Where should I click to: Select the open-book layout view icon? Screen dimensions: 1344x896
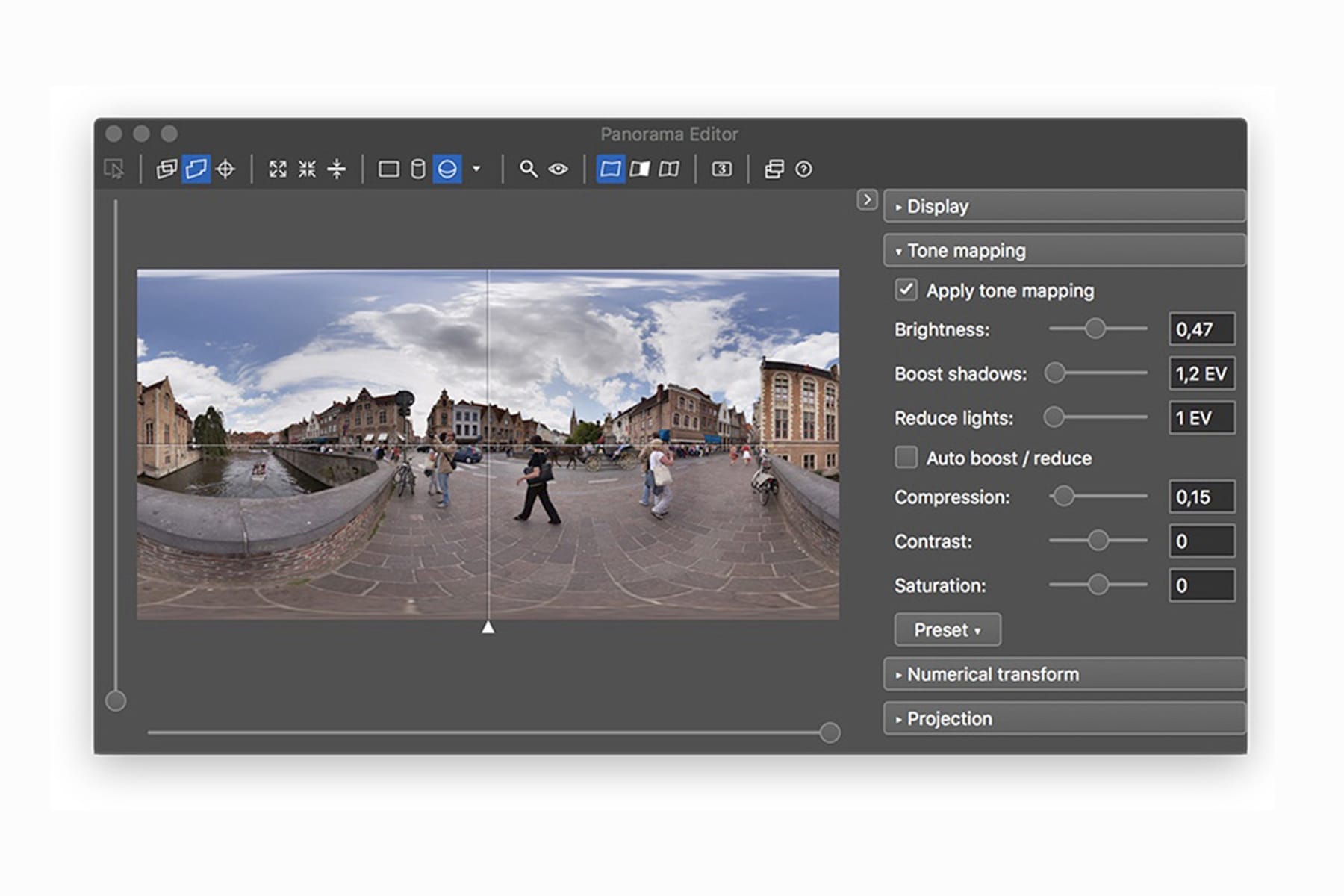click(669, 169)
